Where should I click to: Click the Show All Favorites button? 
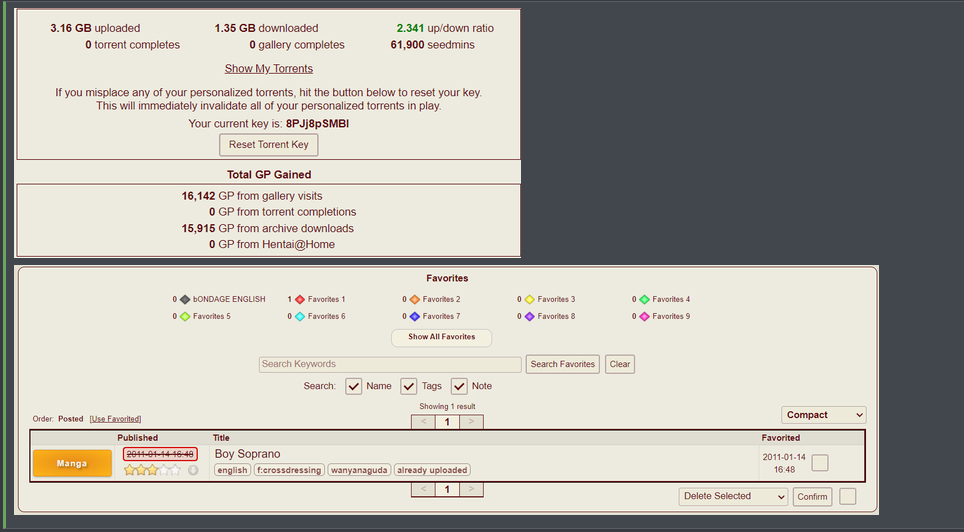click(x=441, y=337)
